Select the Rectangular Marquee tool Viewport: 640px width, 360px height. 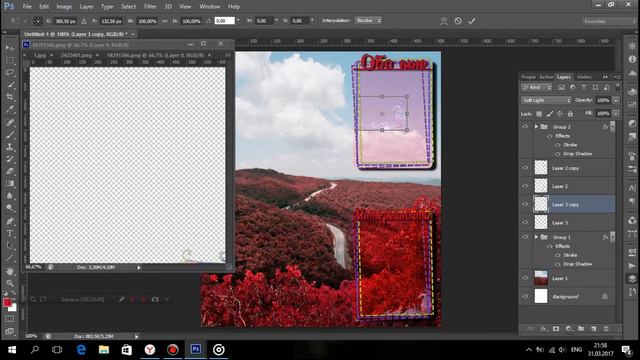click(10, 60)
